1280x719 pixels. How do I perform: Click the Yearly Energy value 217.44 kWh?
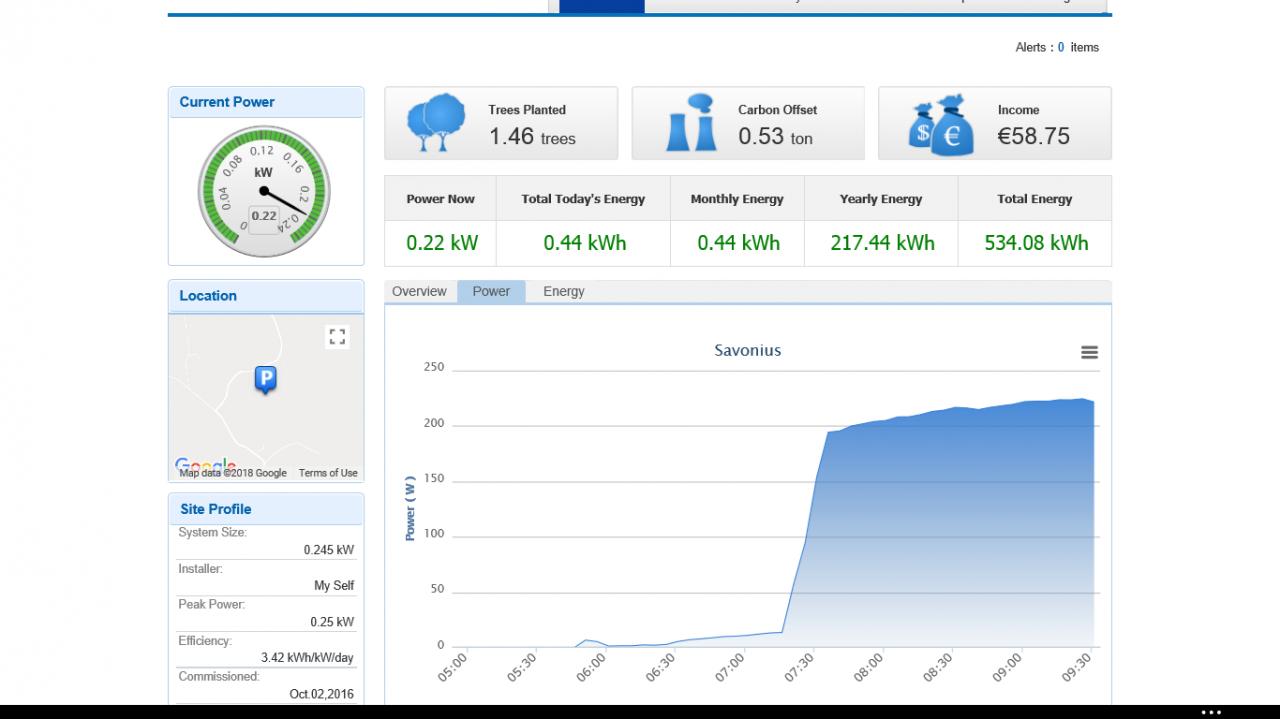coord(883,242)
